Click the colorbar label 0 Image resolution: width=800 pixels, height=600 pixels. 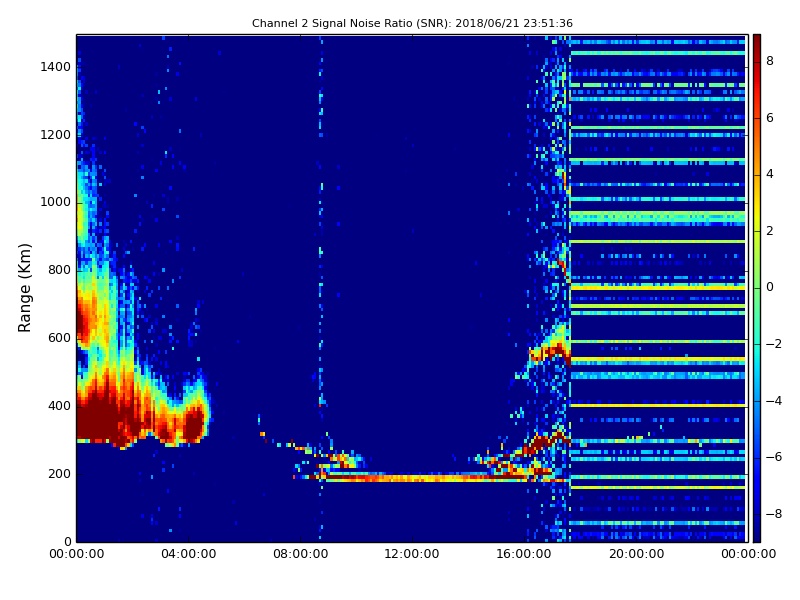pyautogui.click(x=770, y=287)
